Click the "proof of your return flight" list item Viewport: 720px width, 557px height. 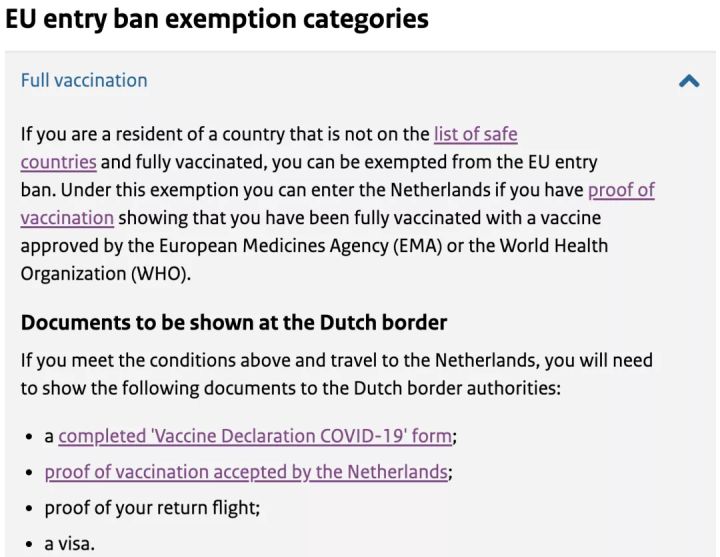(x=152, y=508)
